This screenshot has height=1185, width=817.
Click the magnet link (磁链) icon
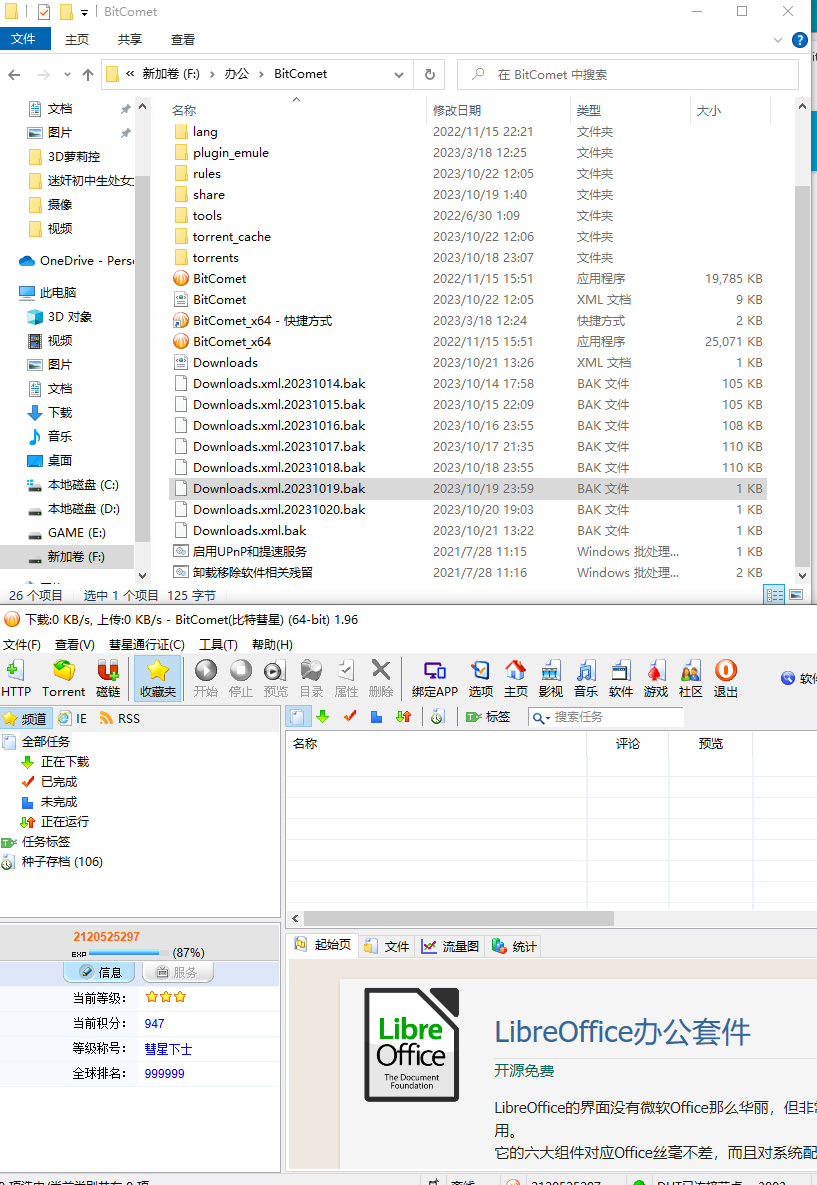pyautogui.click(x=108, y=677)
